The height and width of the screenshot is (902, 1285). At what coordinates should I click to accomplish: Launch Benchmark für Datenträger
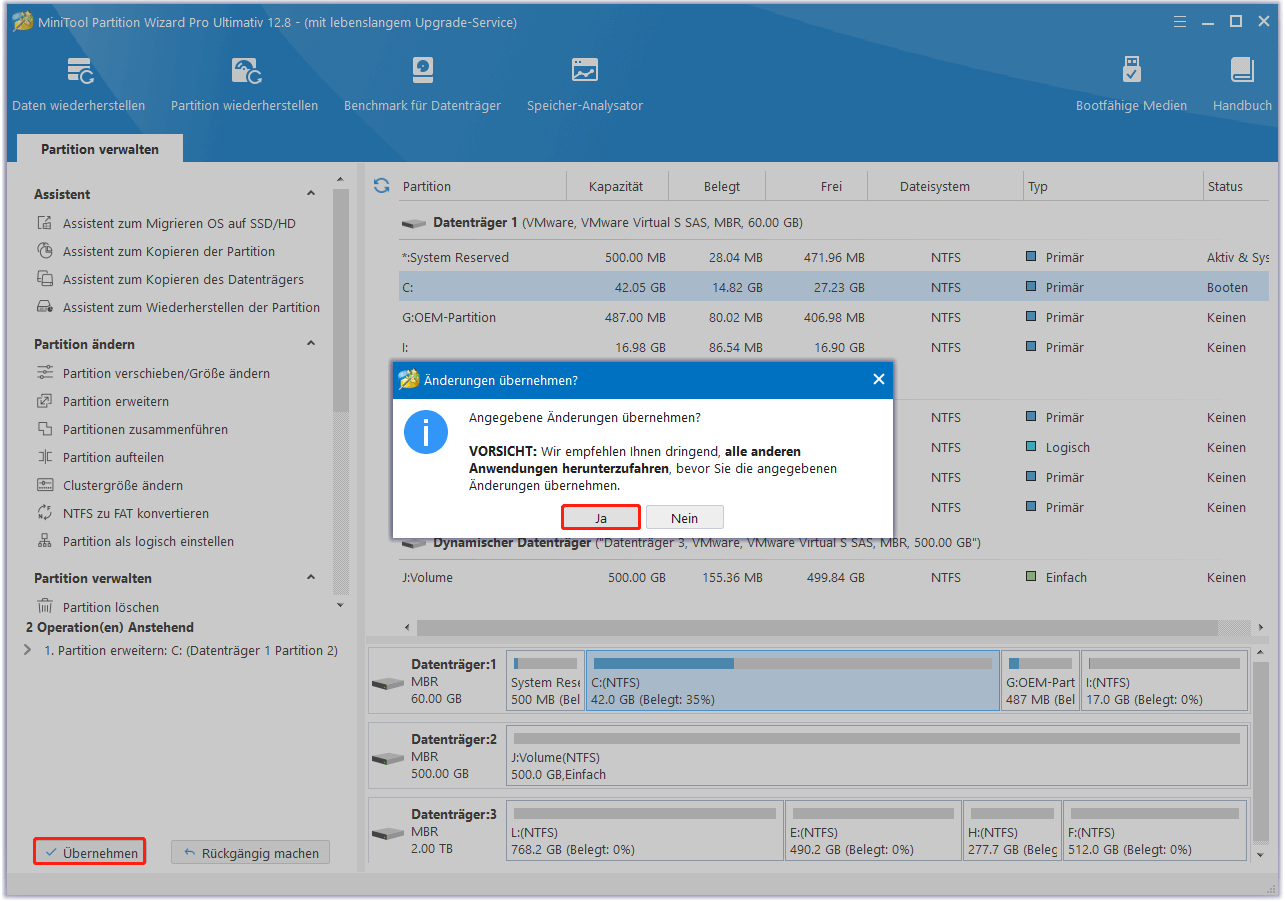coord(422,84)
